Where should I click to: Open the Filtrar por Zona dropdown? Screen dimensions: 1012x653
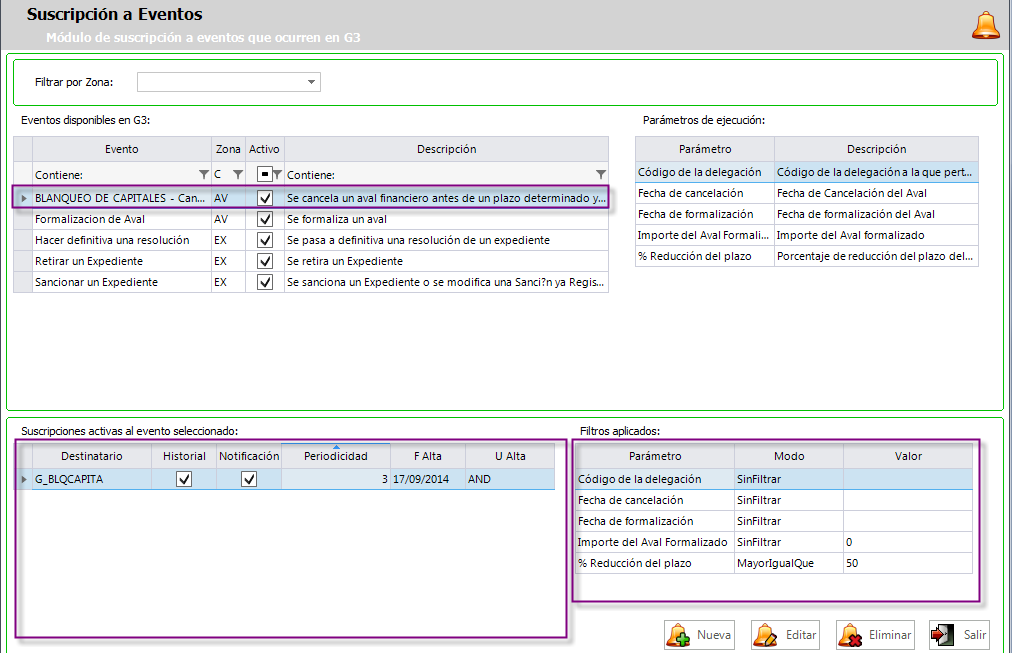point(311,82)
